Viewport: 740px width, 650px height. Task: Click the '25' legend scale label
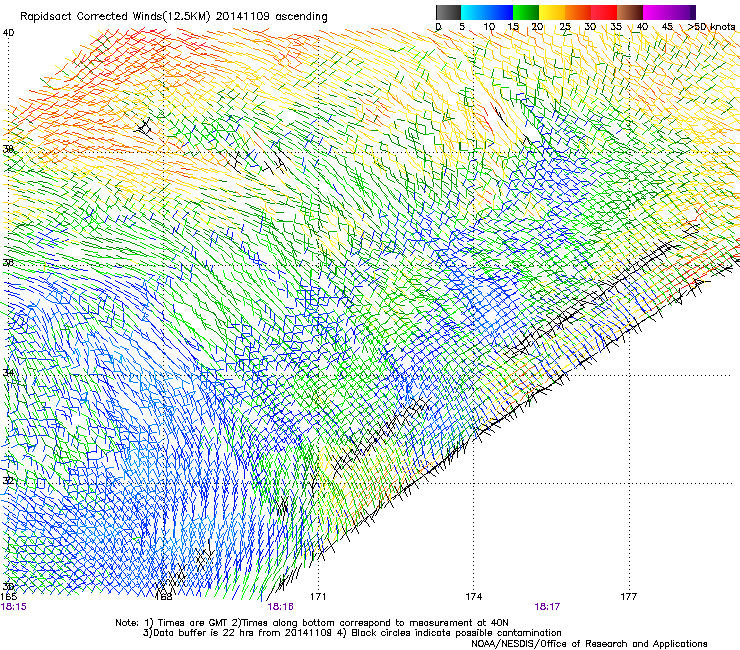coord(565,26)
